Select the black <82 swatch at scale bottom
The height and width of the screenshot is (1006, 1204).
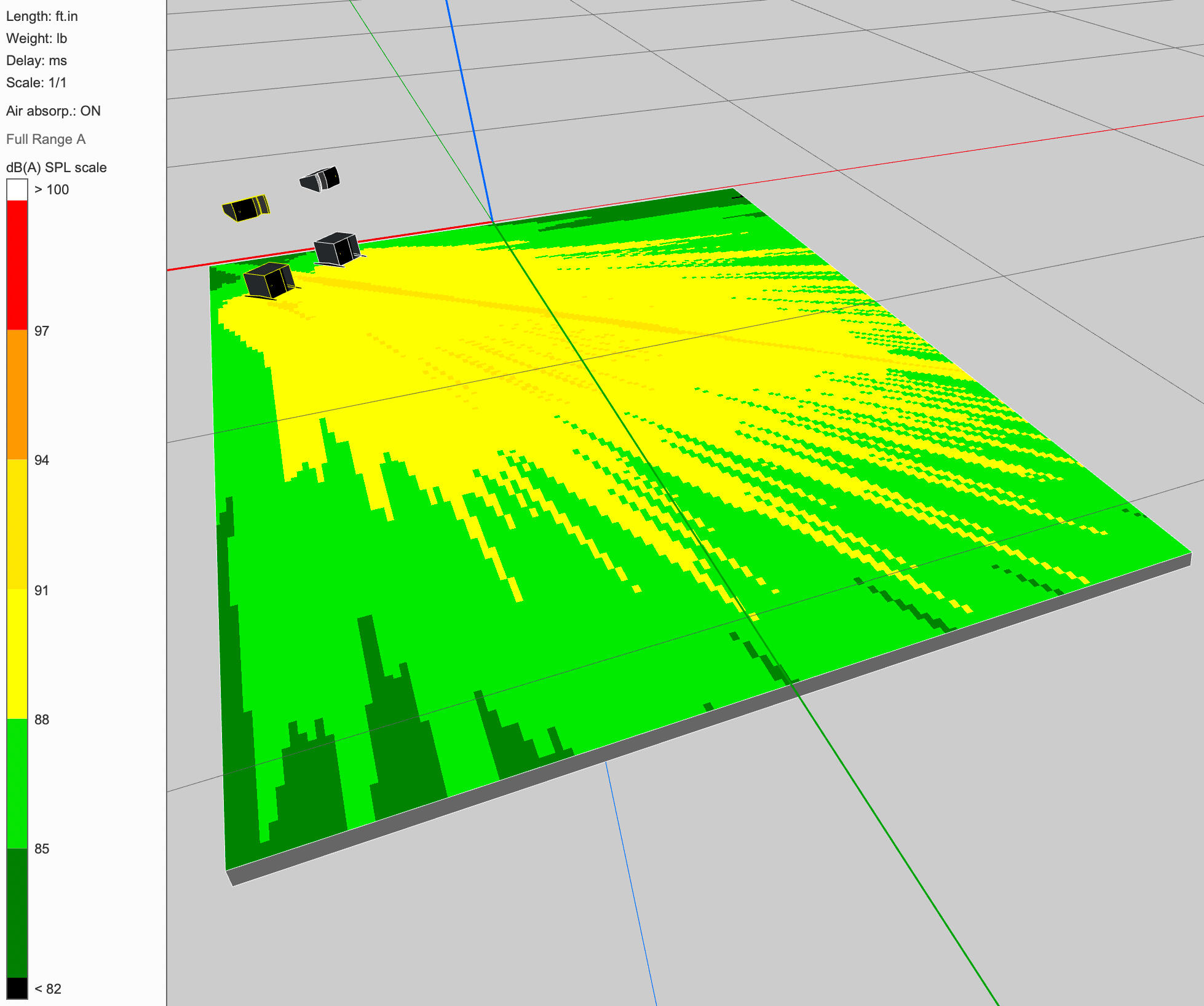[x=17, y=988]
